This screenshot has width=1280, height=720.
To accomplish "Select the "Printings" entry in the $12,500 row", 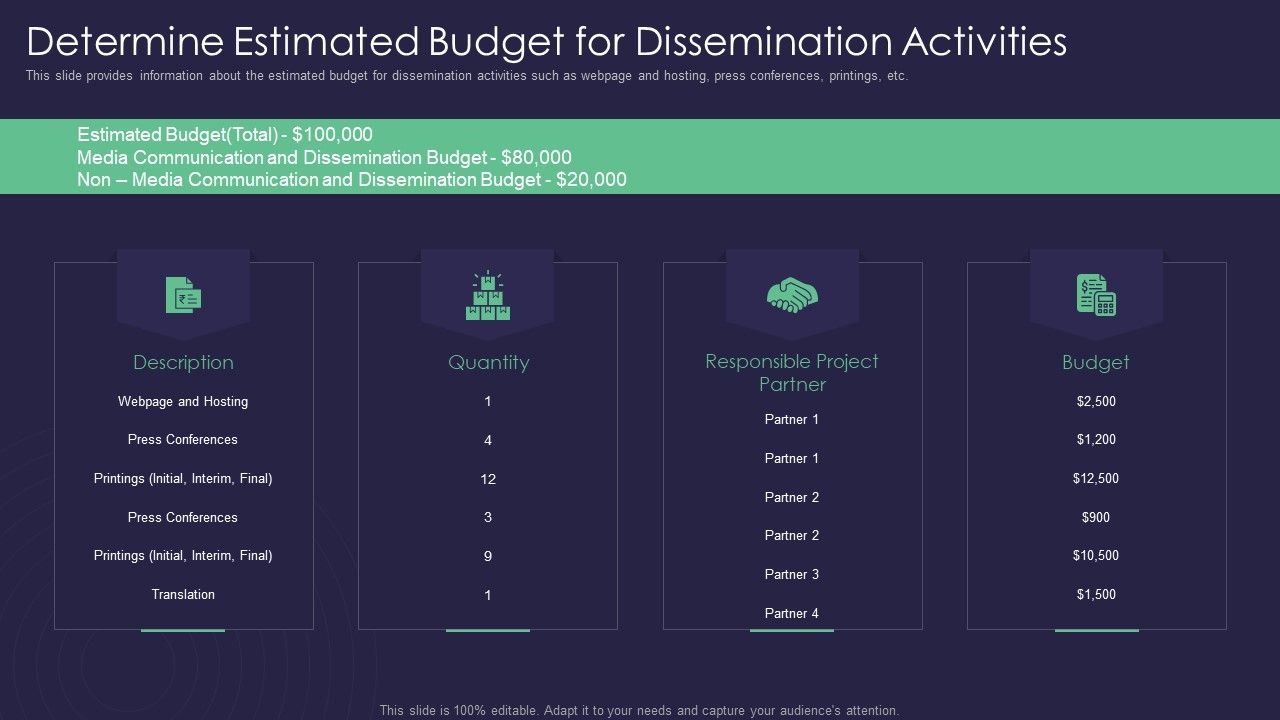I will (183, 478).
